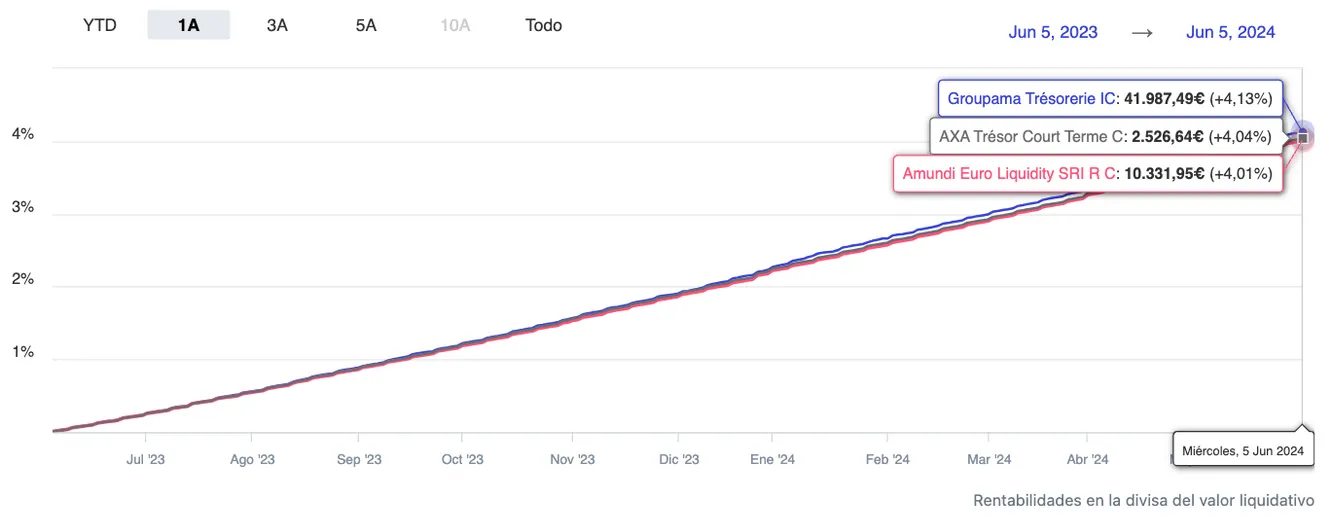
Task: Click the Jul '23 axis label
Action: pyautogui.click(x=146, y=460)
